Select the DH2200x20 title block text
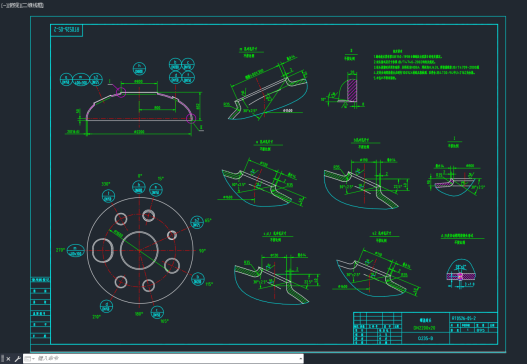The height and width of the screenshot is (364, 527). coord(424,328)
